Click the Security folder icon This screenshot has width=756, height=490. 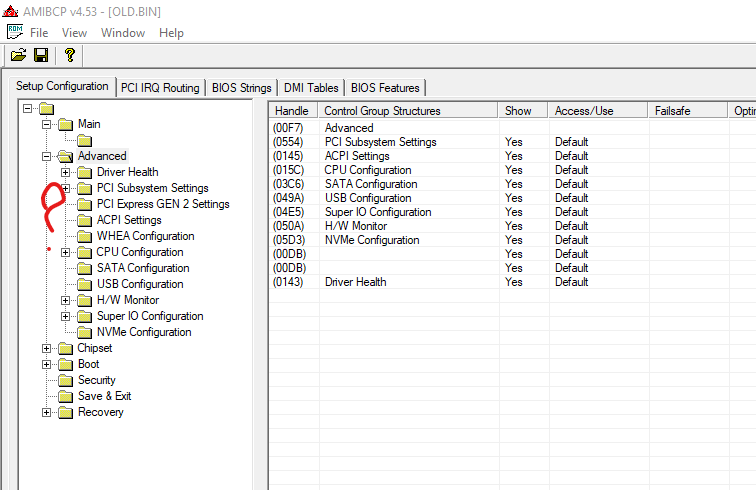pos(66,380)
